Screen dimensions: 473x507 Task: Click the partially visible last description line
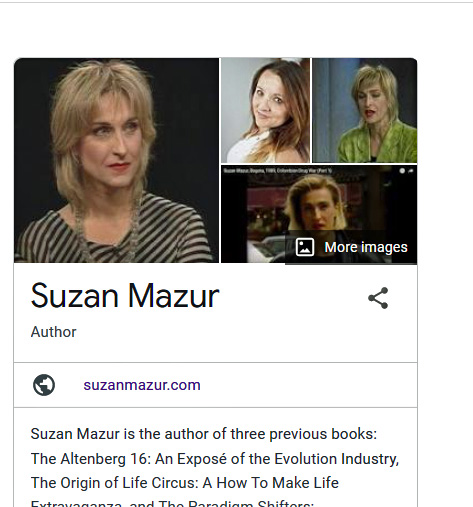pyautogui.click(x=172, y=503)
